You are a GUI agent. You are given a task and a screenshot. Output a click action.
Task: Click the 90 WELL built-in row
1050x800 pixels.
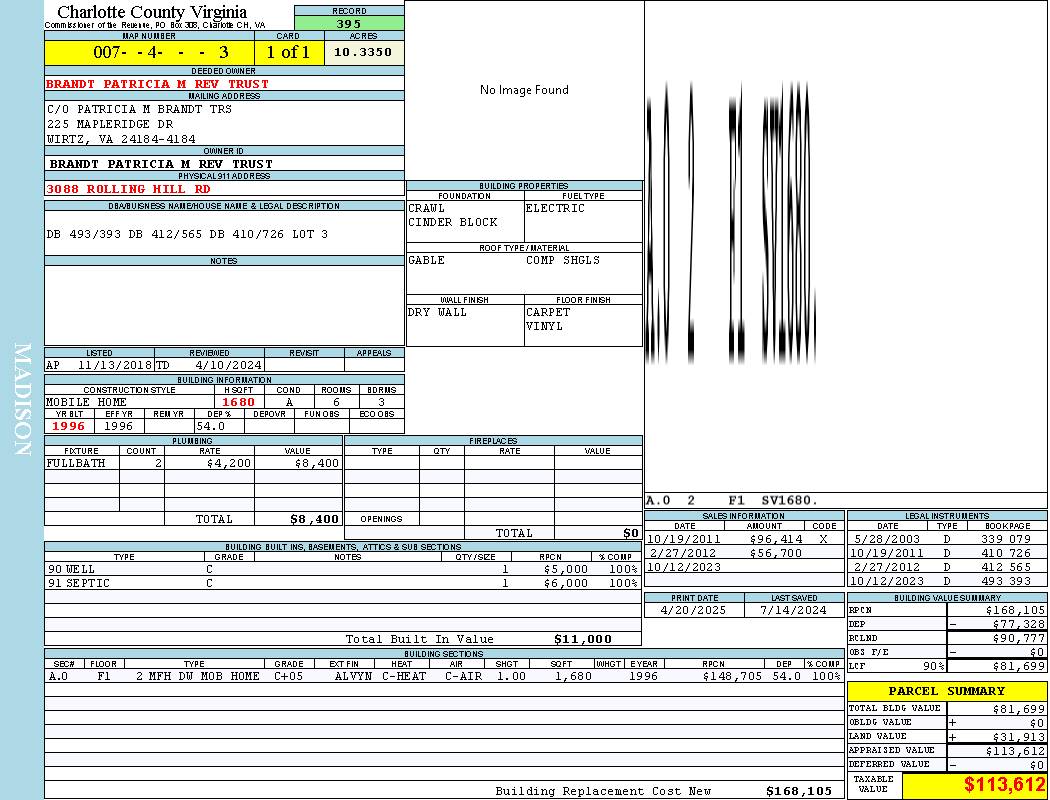click(x=343, y=570)
